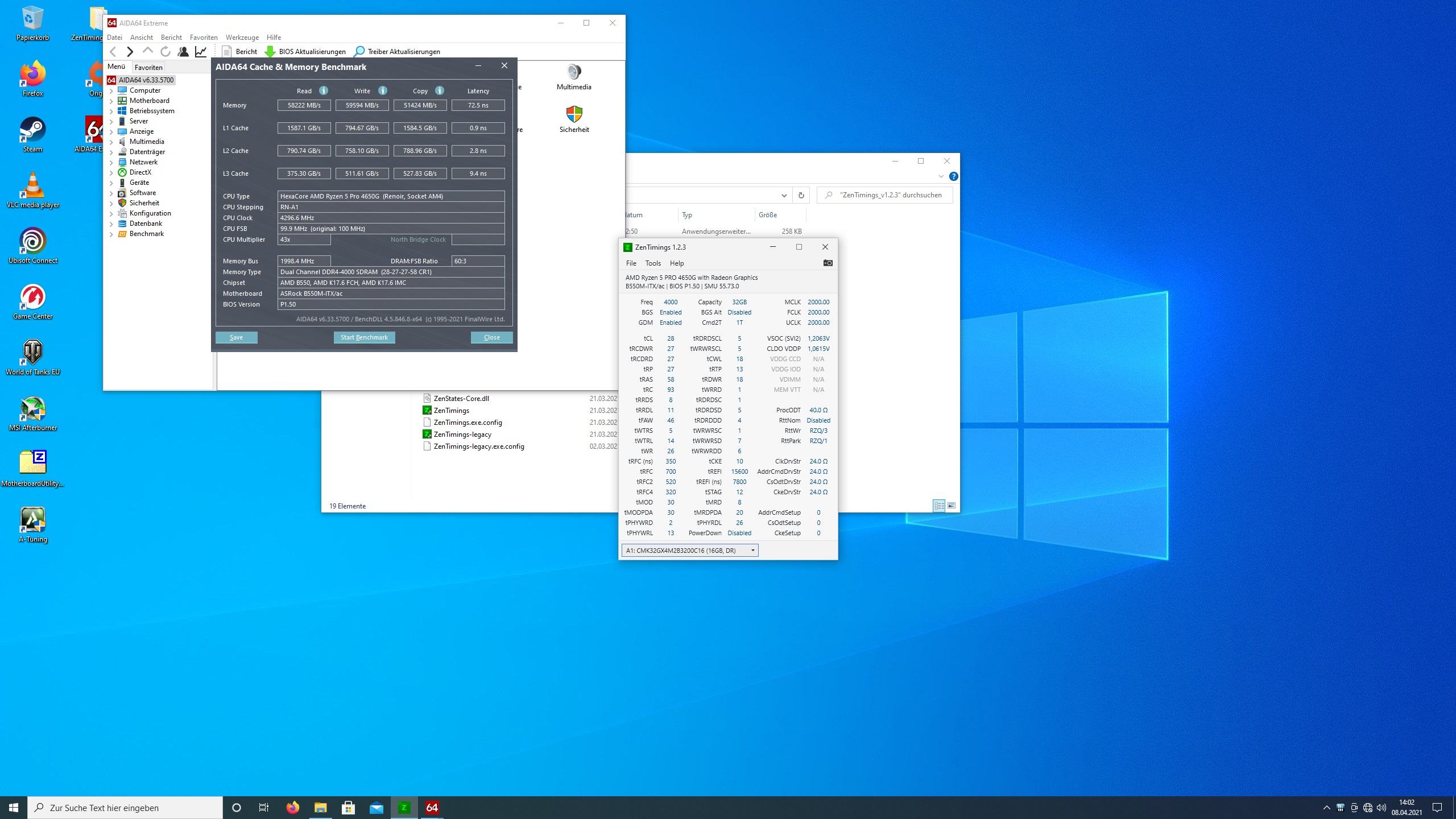The image size is (1456, 819).
Task: Open the Ubisoft Connect desktop icon
Action: 33,246
